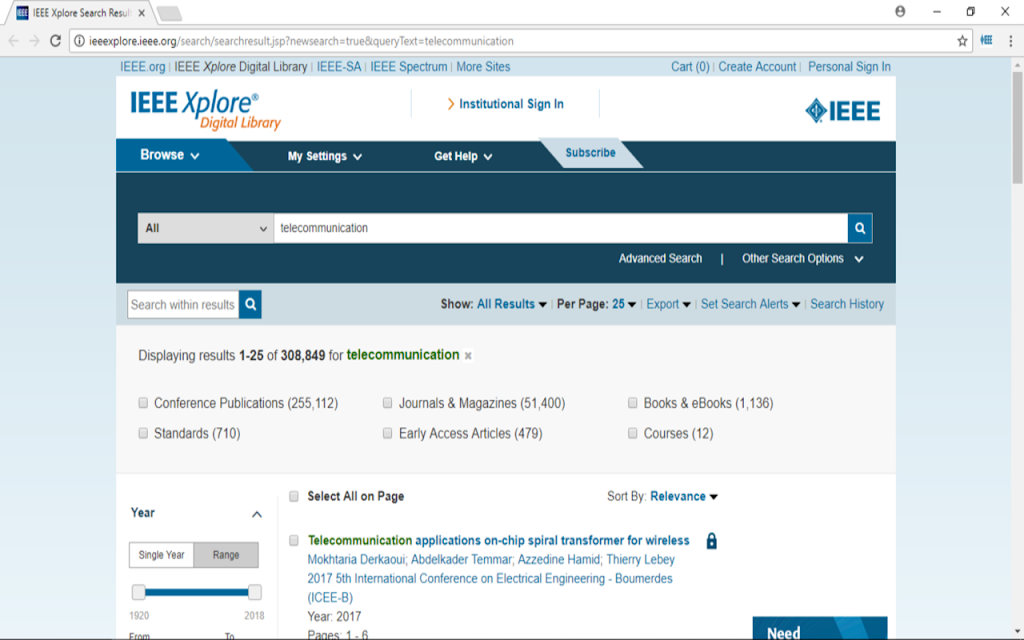Screen dimensions: 1024x640
Task: Click the main search magnifier button
Action: [859, 228]
